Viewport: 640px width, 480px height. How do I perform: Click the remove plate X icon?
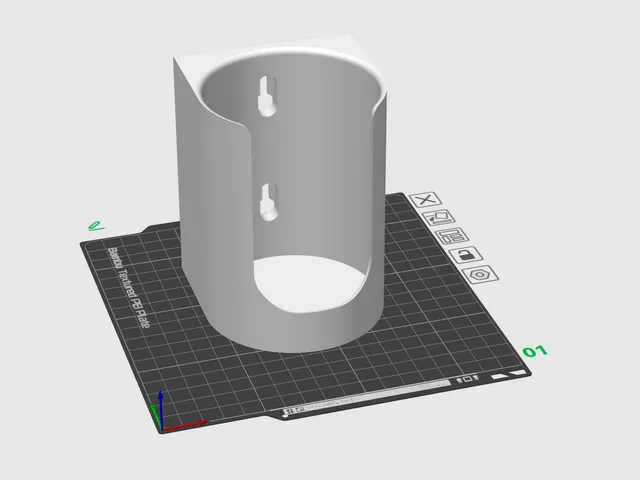(x=425, y=200)
